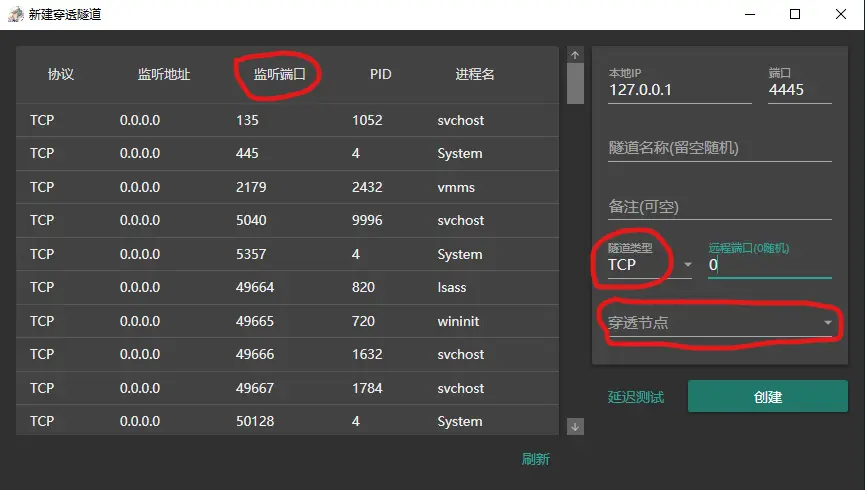Click the app icon in title bar
This screenshot has height=490, width=865.
(15, 14)
